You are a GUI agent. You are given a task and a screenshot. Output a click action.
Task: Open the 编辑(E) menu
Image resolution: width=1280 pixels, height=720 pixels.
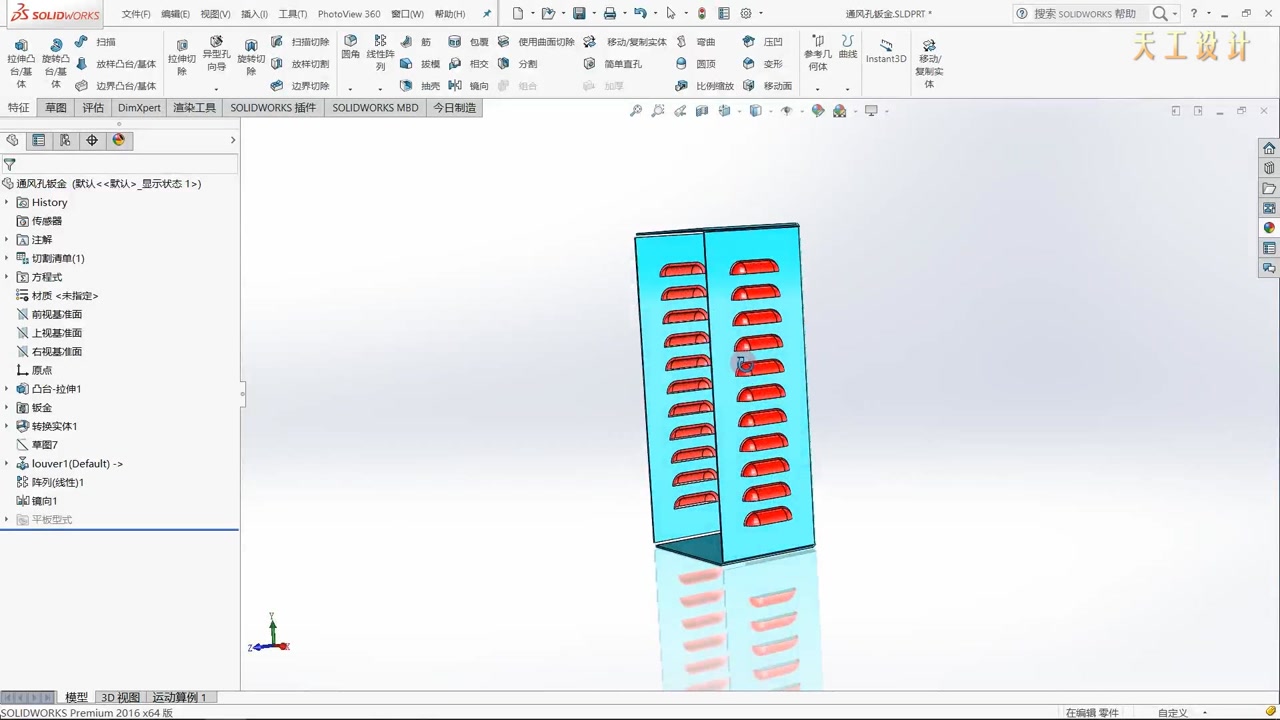pyautogui.click(x=175, y=14)
